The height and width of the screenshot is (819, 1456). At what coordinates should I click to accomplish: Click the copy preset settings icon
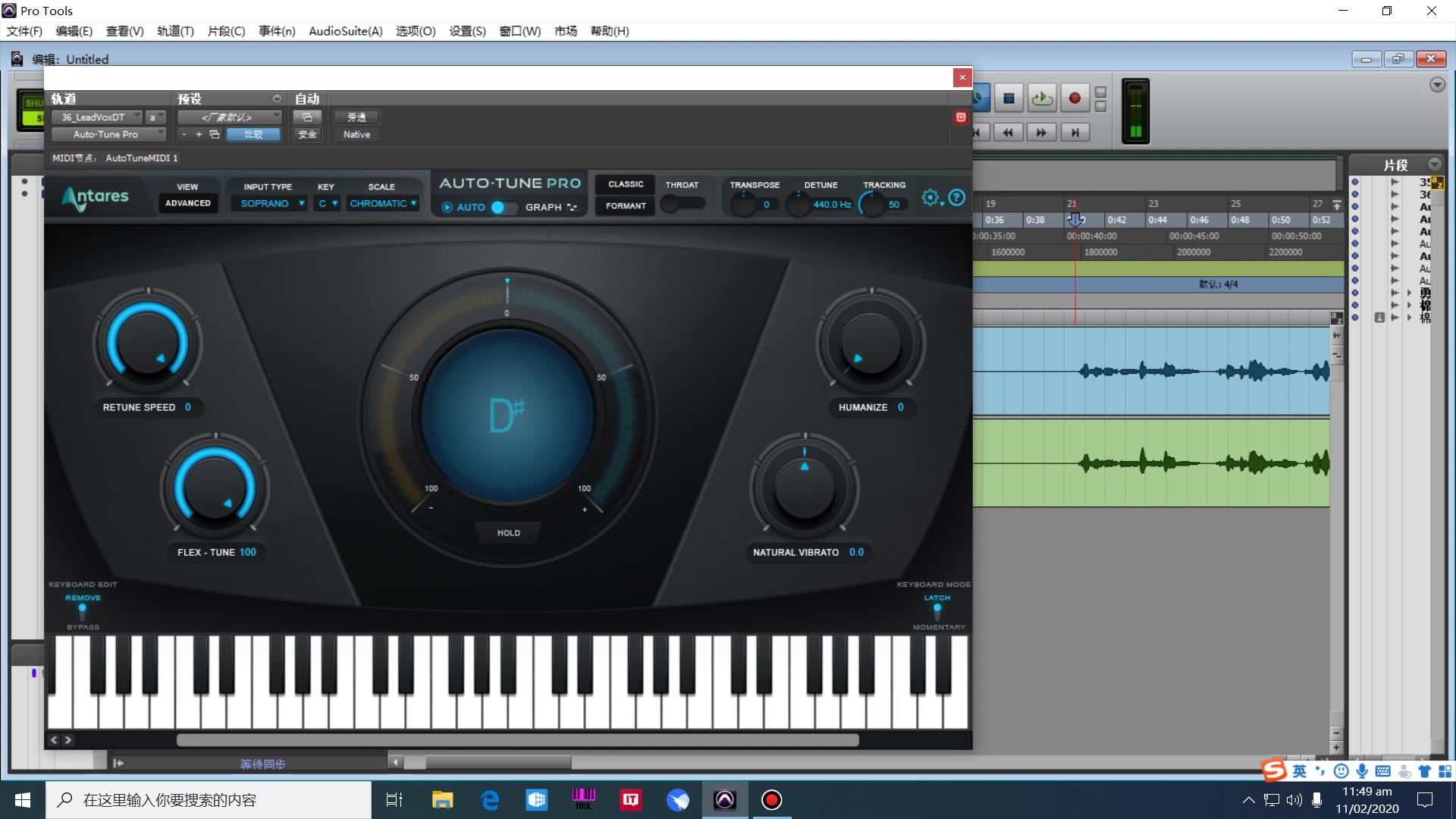(x=215, y=134)
